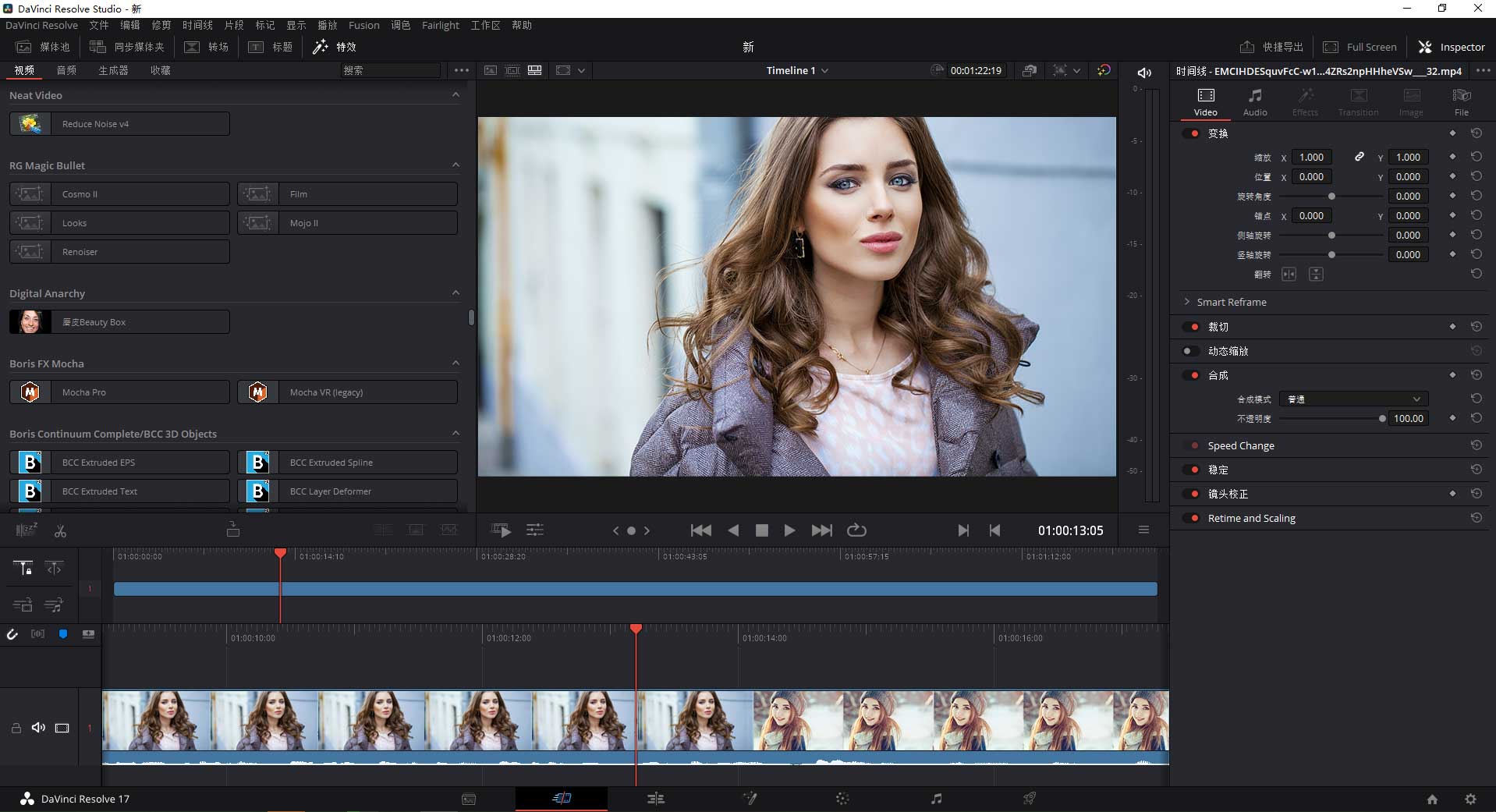The image size is (1496, 812).
Task: Collapse the Digital Anarchy category
Action: [x=456, y=293]
